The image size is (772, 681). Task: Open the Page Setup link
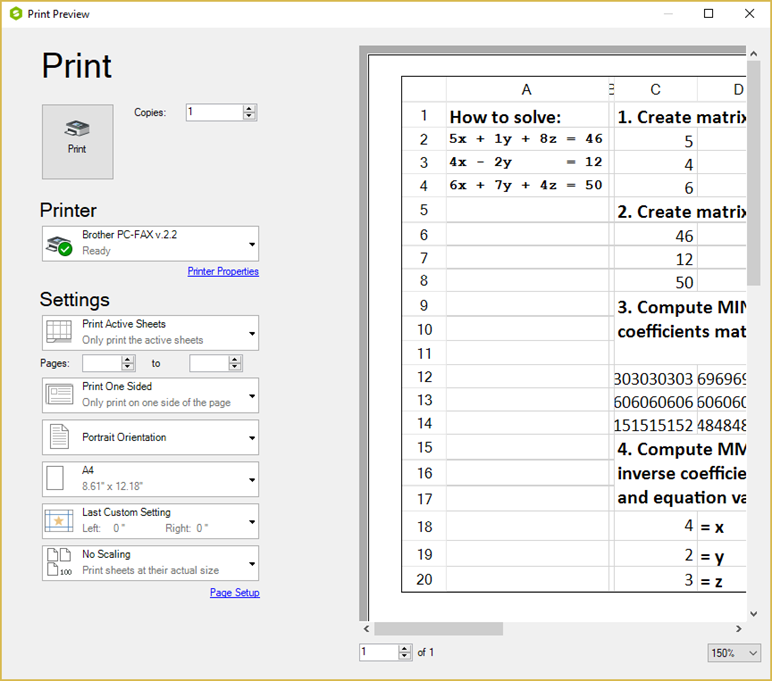[x=235, y=592]
